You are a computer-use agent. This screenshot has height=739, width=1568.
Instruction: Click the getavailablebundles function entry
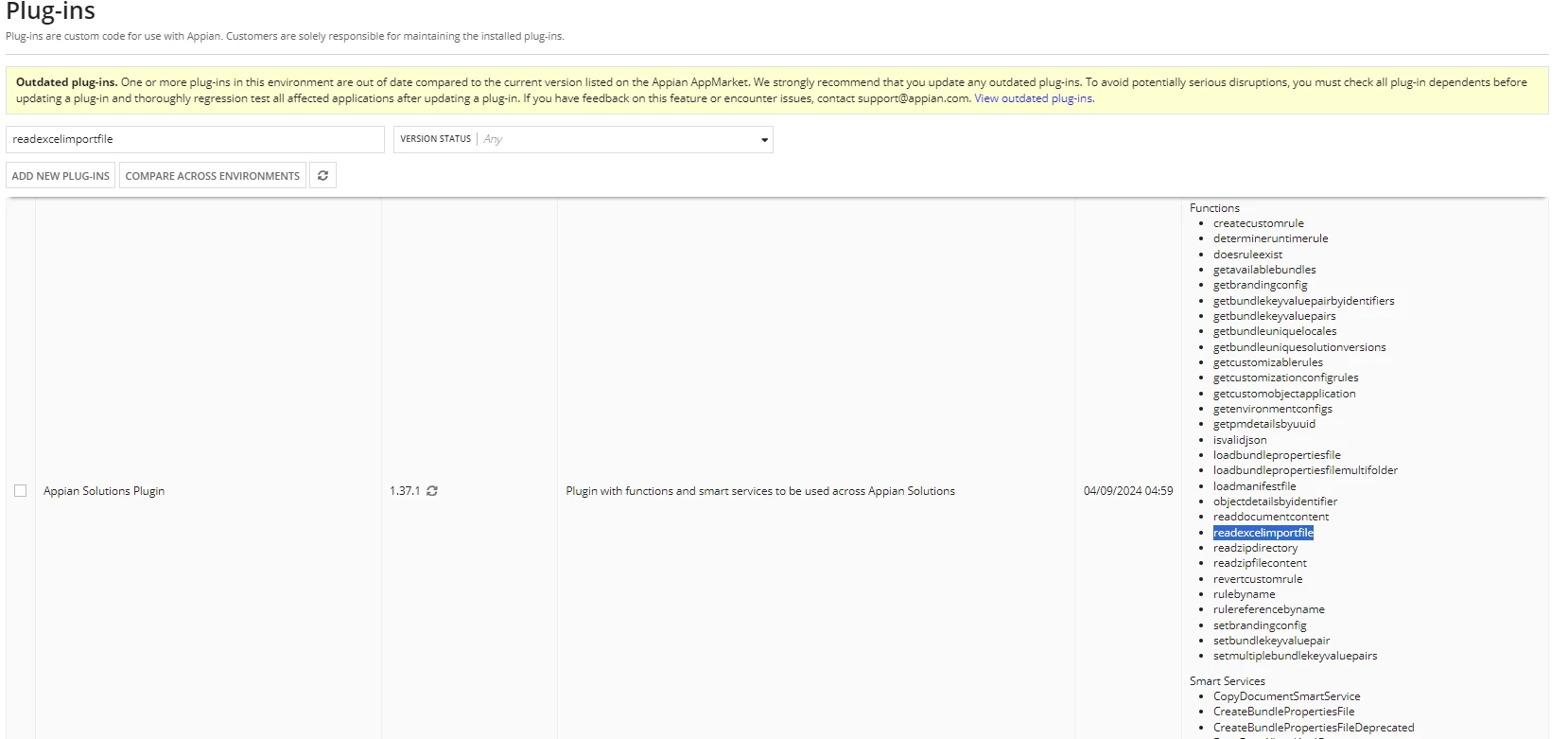click(1264, 270)
